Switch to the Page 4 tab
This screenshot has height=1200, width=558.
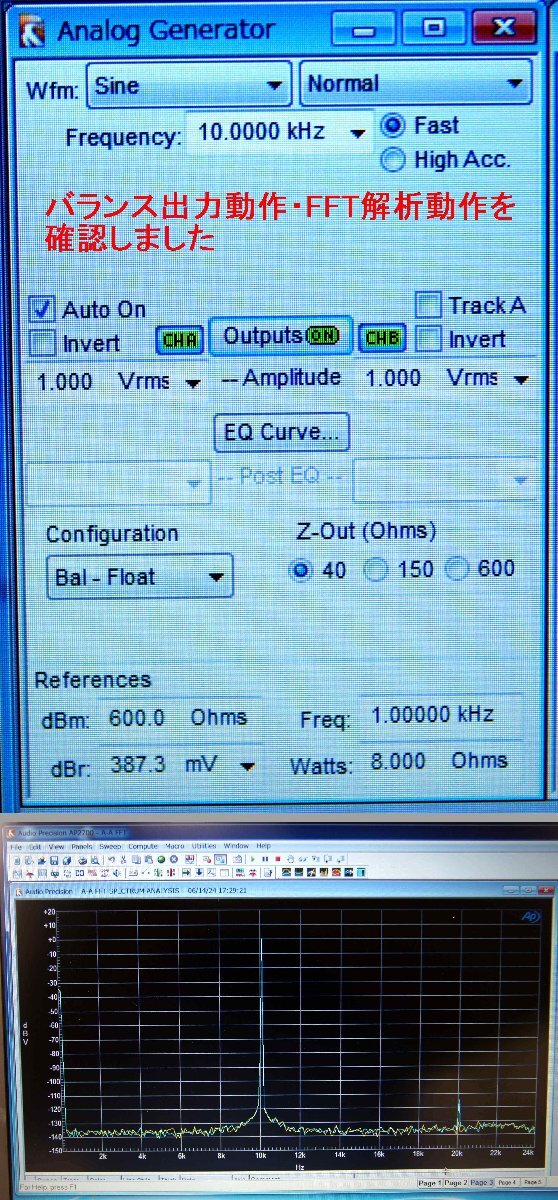click(508, 1183)
